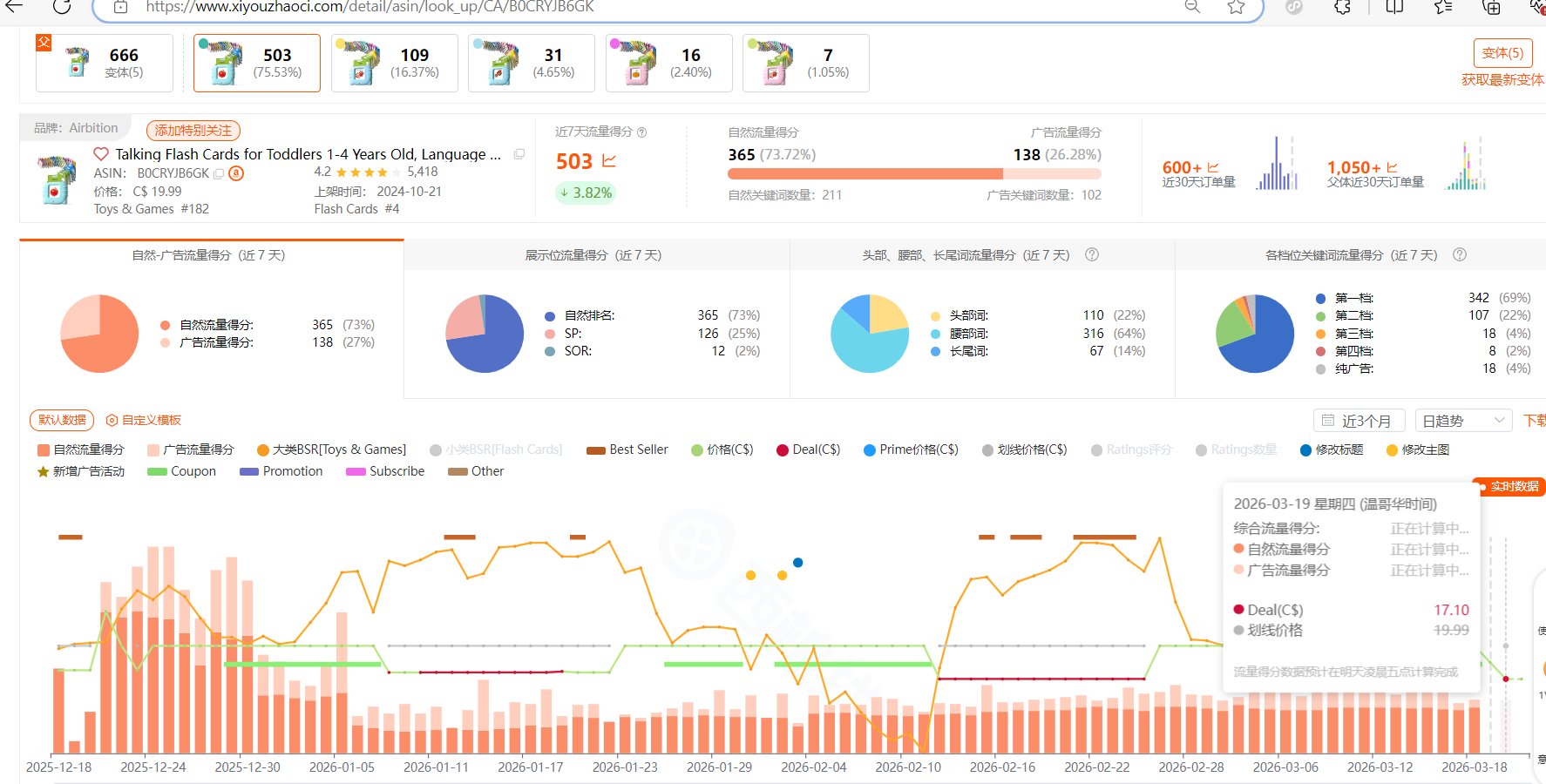Click trend icon next to 600+ orders
Viewport: 1546px width, 784px height.
click(1213, 167)
